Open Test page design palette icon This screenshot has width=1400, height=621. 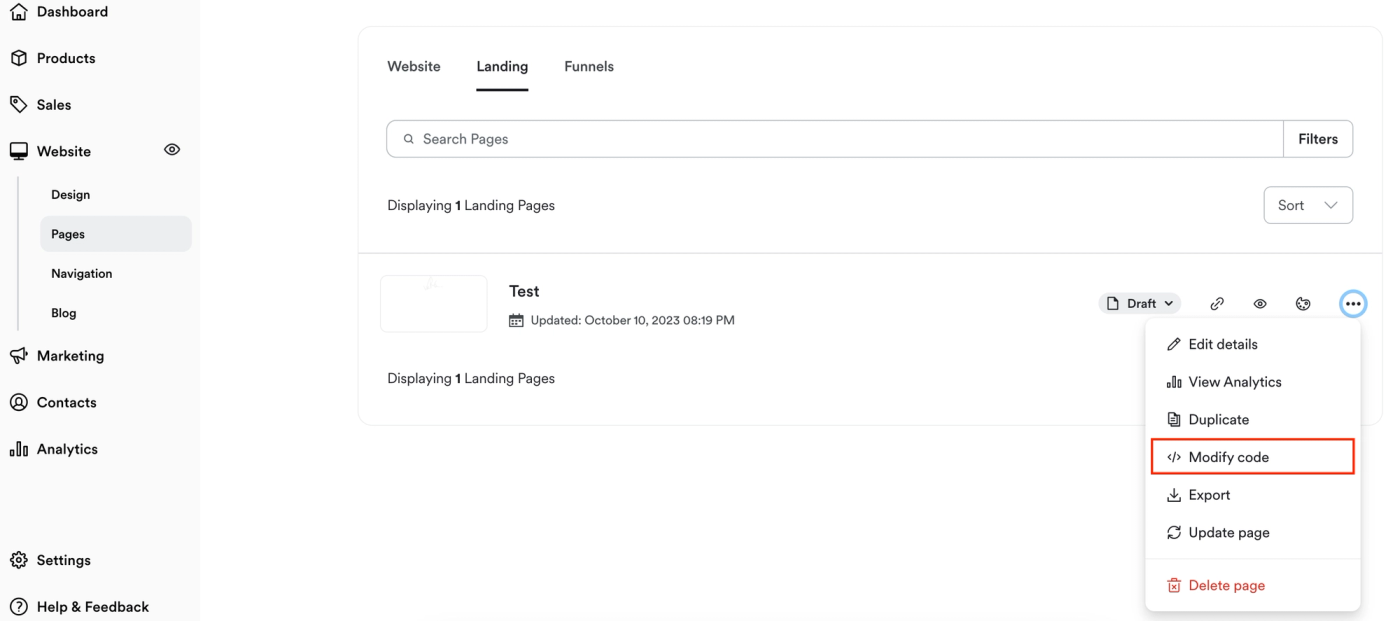tap(1303, 304)
